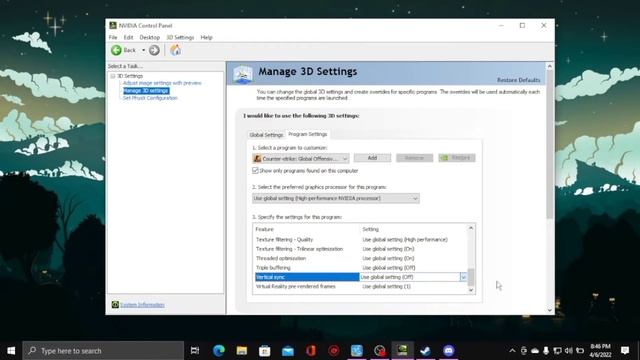Click the Restore Defaults link
Screen dimensions: 640x360
point(518,80)
